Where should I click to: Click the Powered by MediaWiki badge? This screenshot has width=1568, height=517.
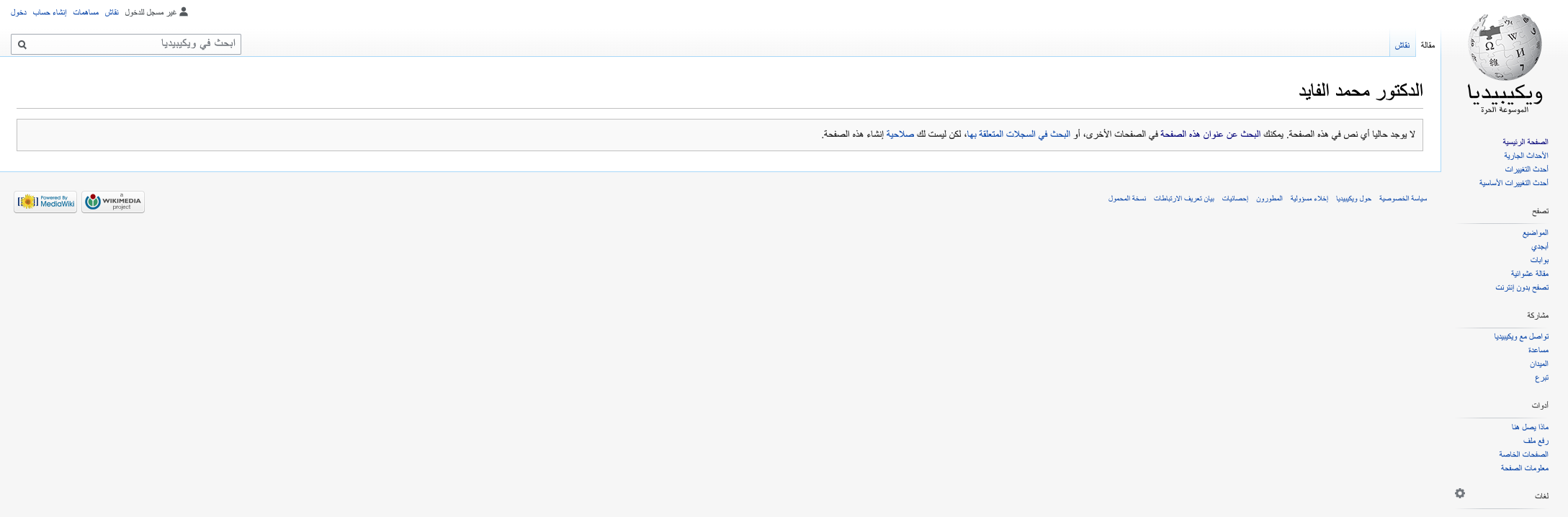coord(45,202)
